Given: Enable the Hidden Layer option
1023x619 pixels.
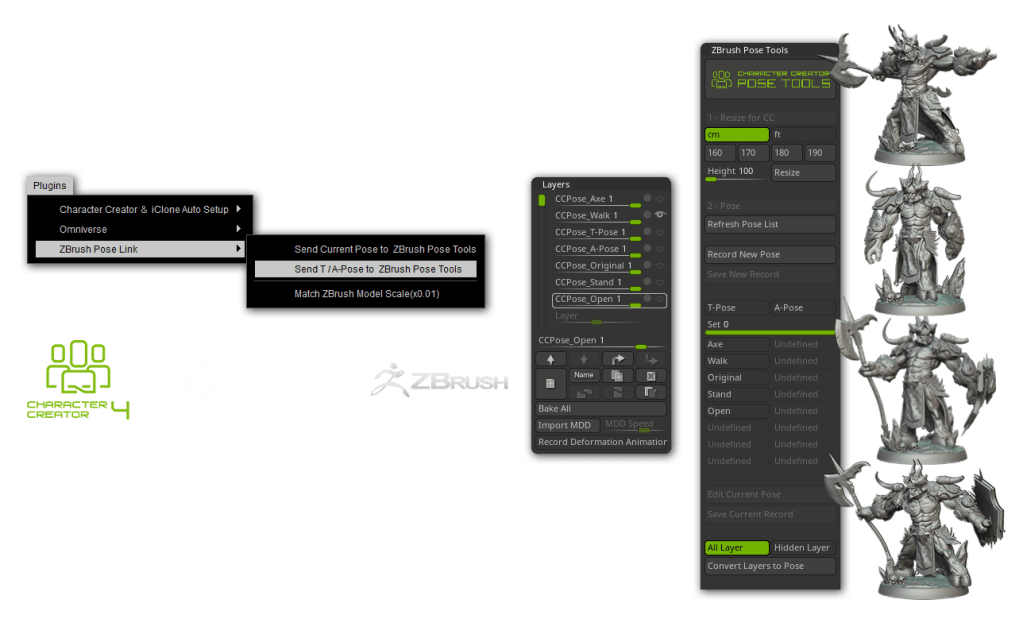Looking at the screenshot, I should coord(803,548).
